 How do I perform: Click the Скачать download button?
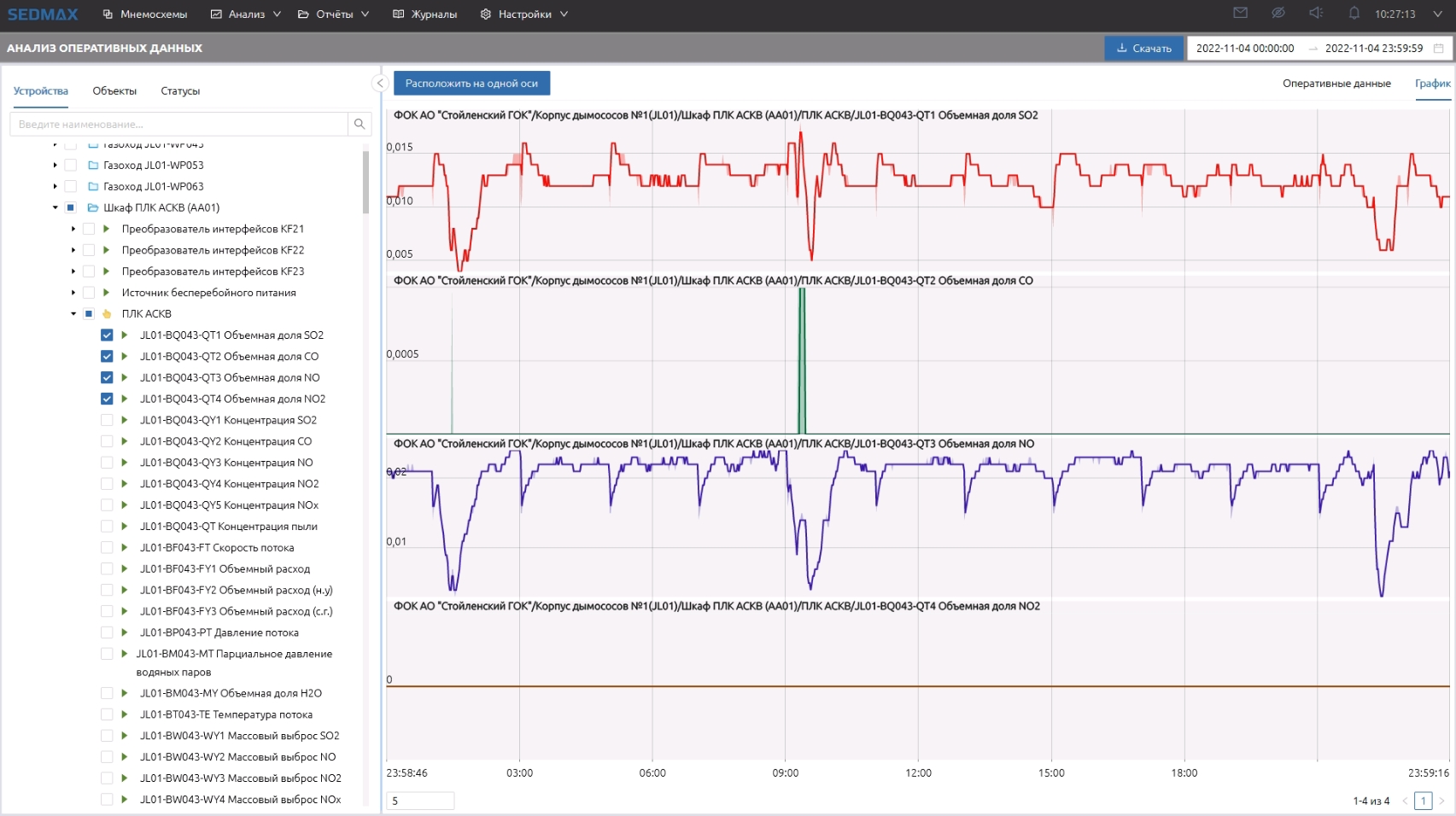point(1143,49)
